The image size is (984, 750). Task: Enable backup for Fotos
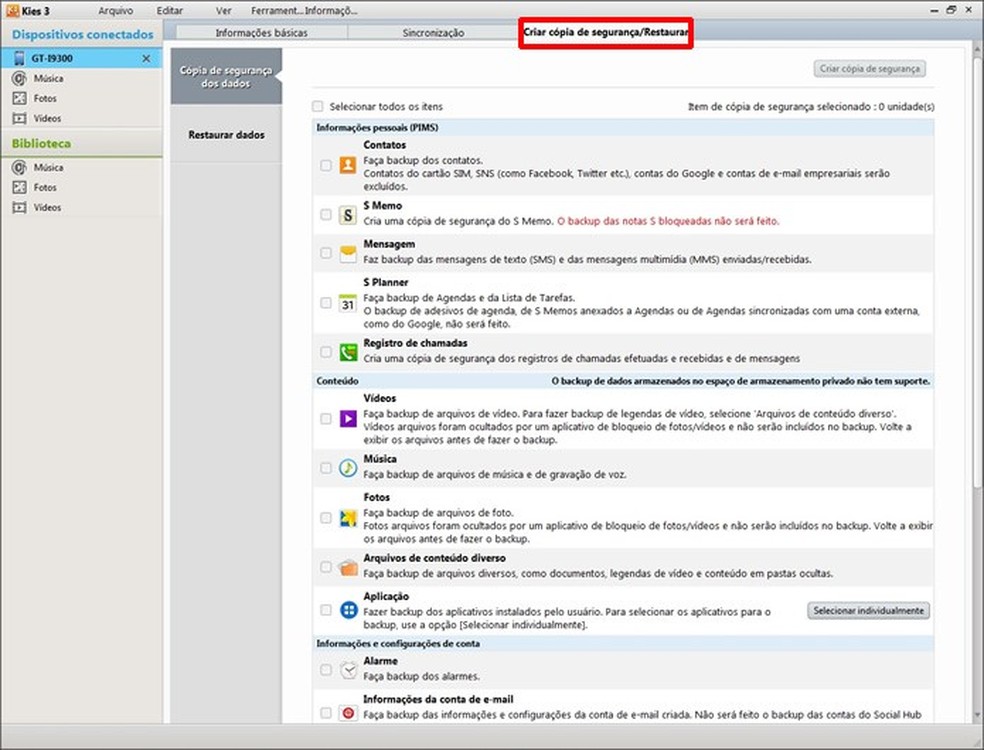325,517
